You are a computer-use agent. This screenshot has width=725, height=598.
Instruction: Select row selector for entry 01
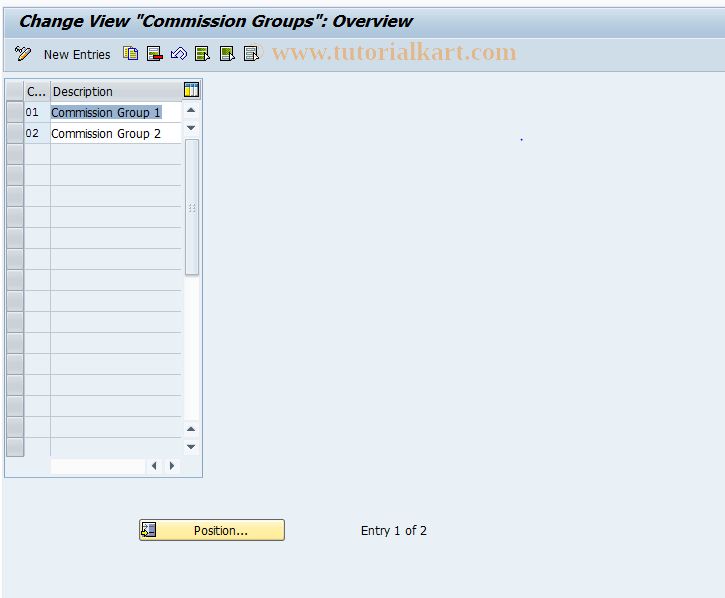pos(15,112)
